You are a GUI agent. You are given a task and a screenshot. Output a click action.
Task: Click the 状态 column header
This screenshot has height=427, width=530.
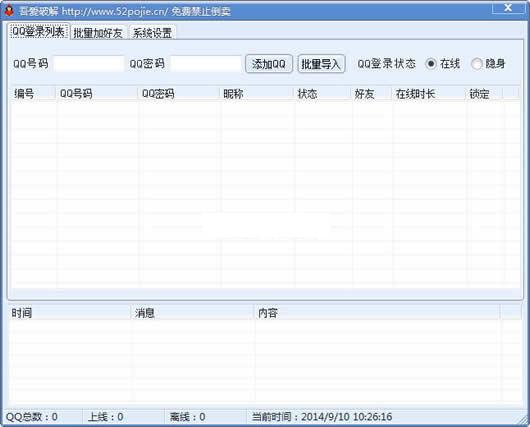pos(323,94)
